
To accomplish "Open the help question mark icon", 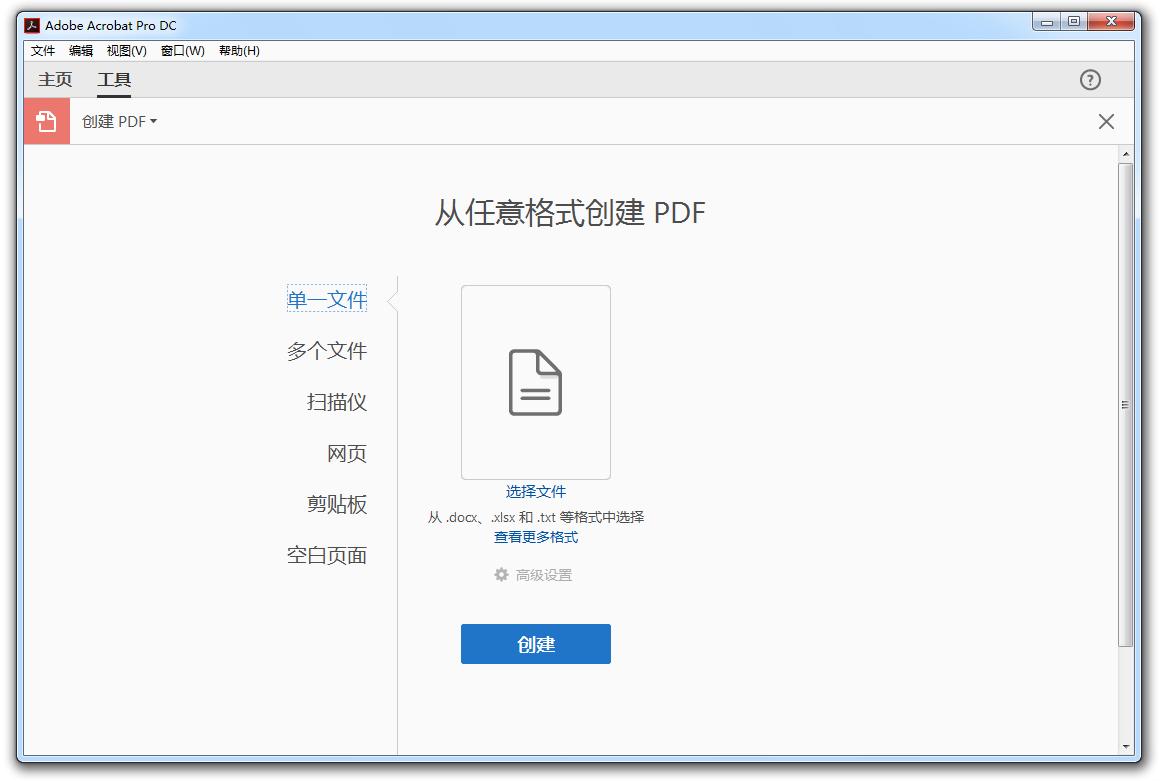I will coord(1089,80).
